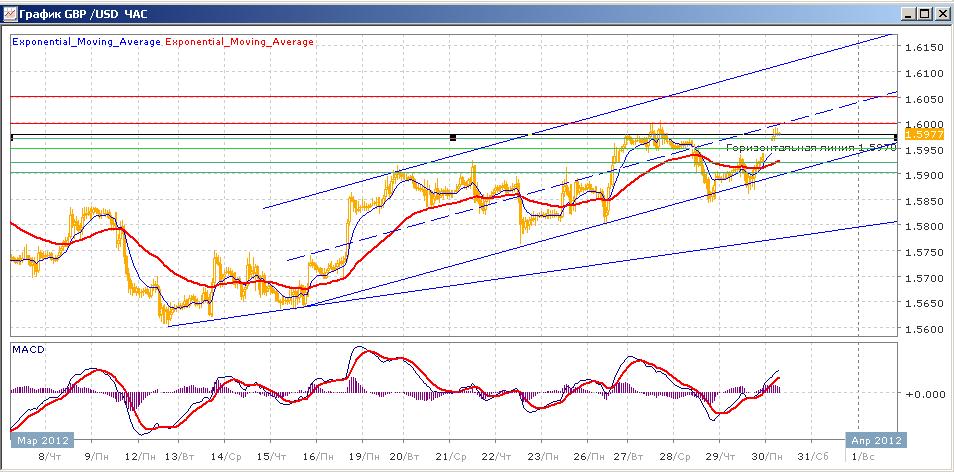This screenshot has height=472, width=954.
Task: Click the 'Апр 2012' month marker
Action: click(x=874, y=440)
